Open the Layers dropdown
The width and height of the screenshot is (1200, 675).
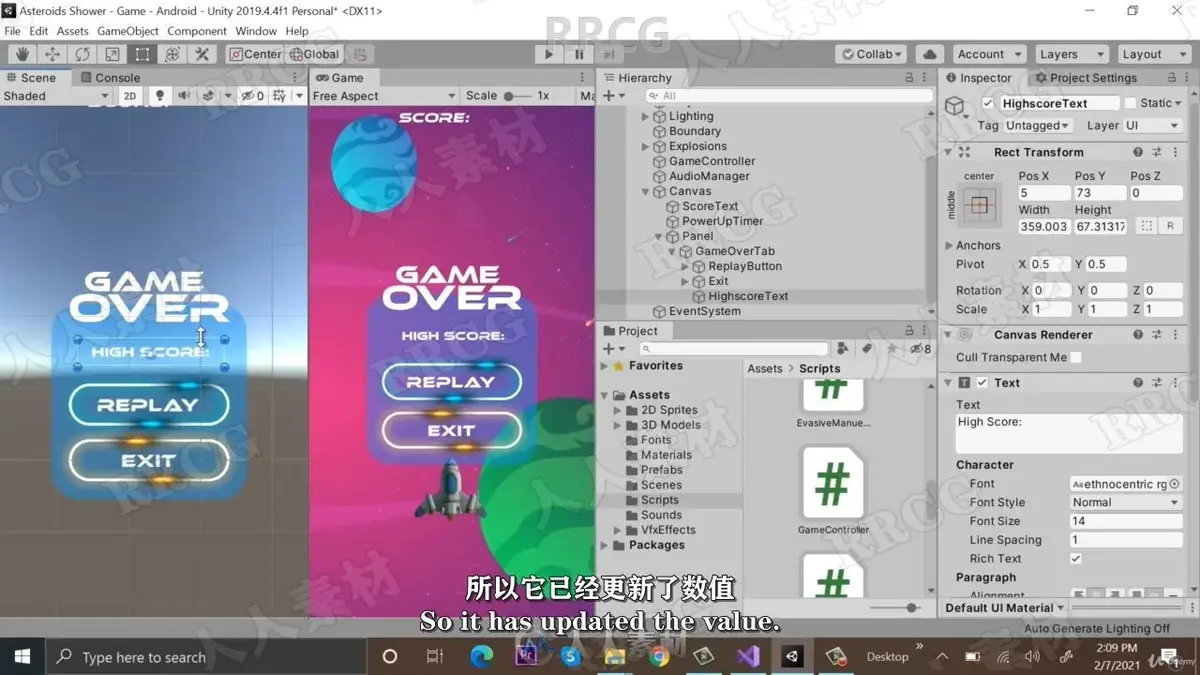pyautogui.click(x=1070, y=54)
